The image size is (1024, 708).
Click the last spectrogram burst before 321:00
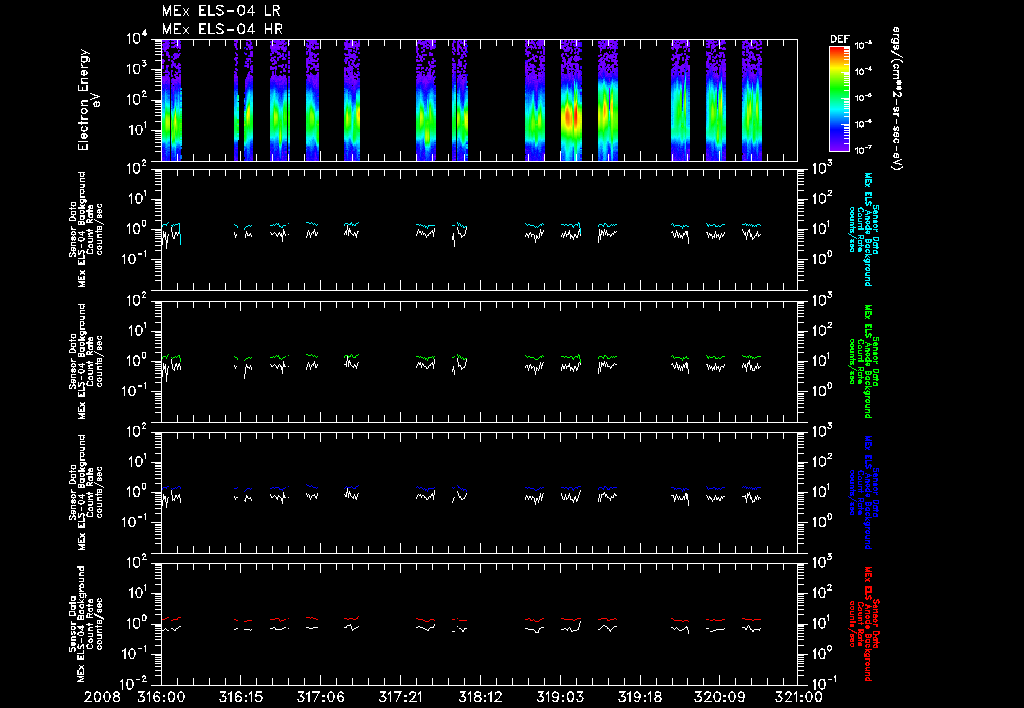(752, 100)
